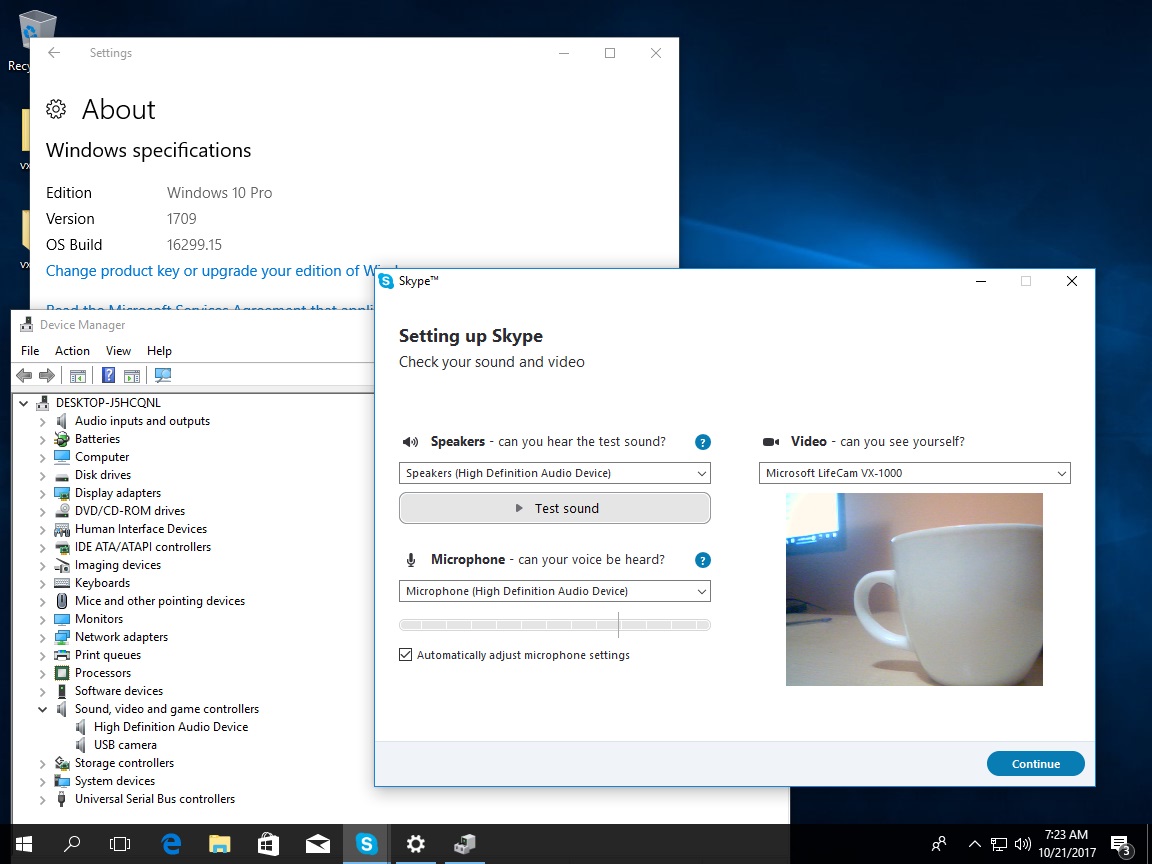This screenshot has width=1152, height=864.
Task: Switch to Device Manager via taskbar icon
Action: click(464, 844)
